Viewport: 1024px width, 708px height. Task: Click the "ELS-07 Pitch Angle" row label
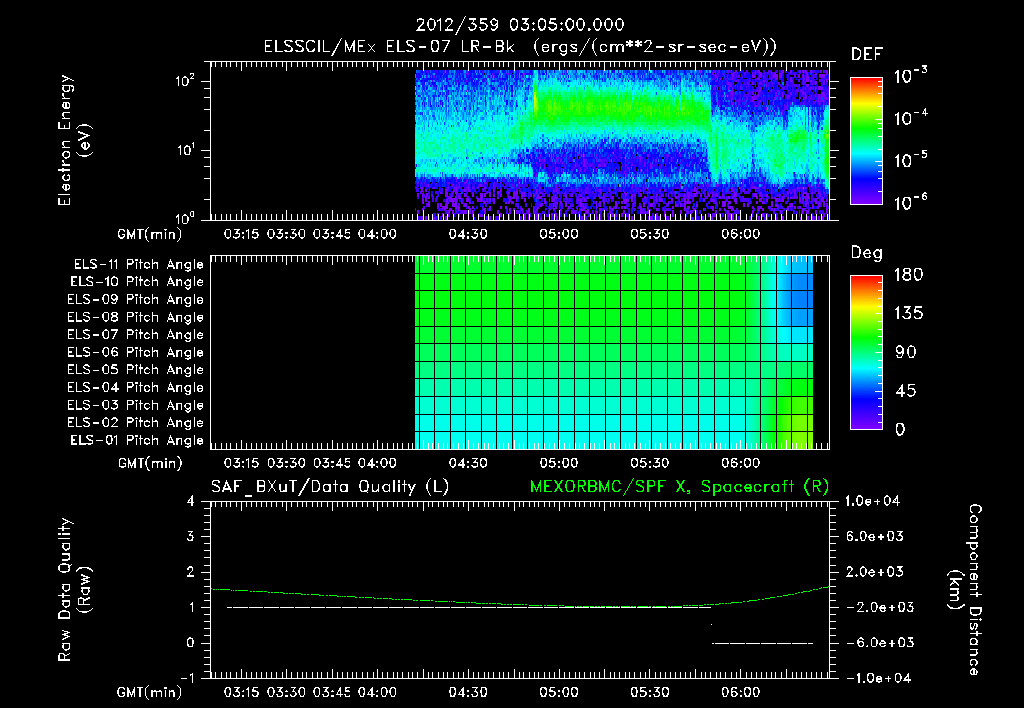(135, 334)
